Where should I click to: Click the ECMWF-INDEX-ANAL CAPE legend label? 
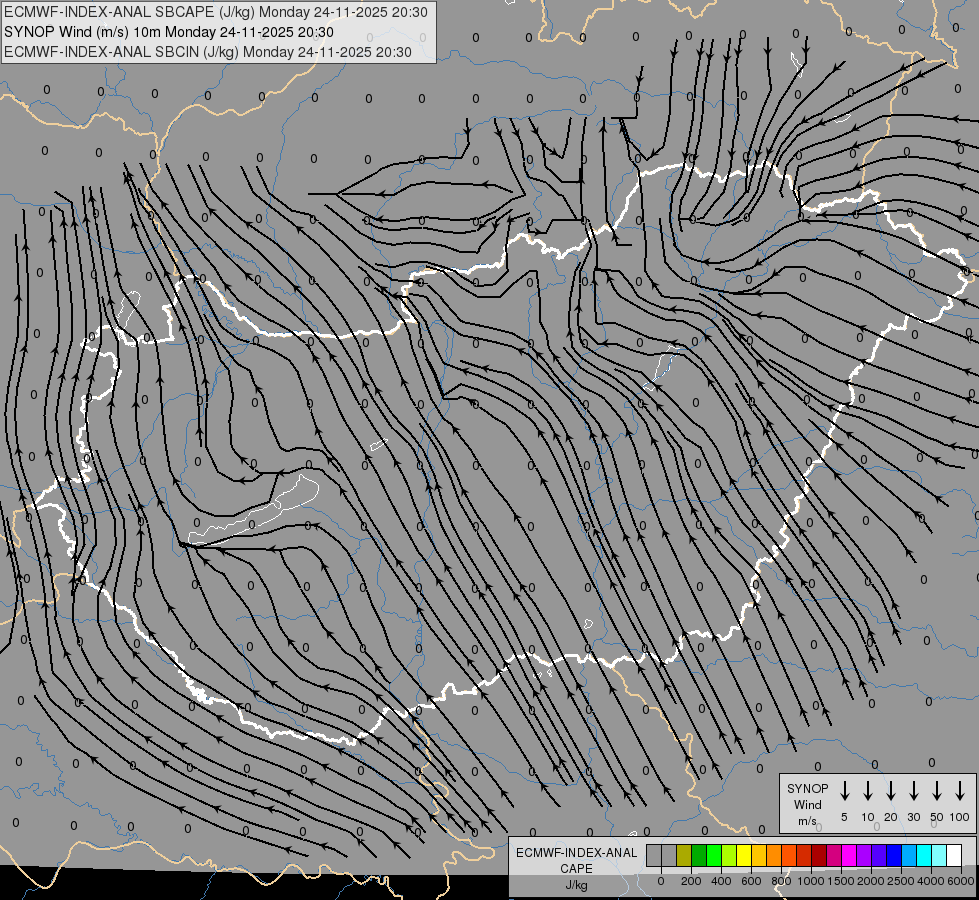click(x=576, y=861)
